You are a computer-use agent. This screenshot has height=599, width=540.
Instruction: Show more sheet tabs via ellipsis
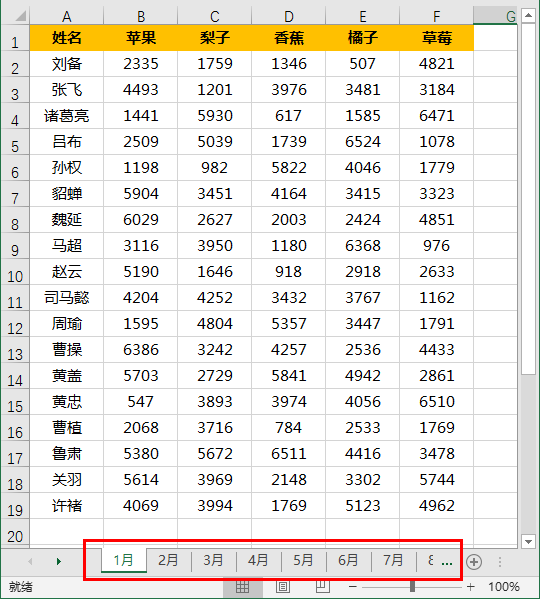pos(447,562)
